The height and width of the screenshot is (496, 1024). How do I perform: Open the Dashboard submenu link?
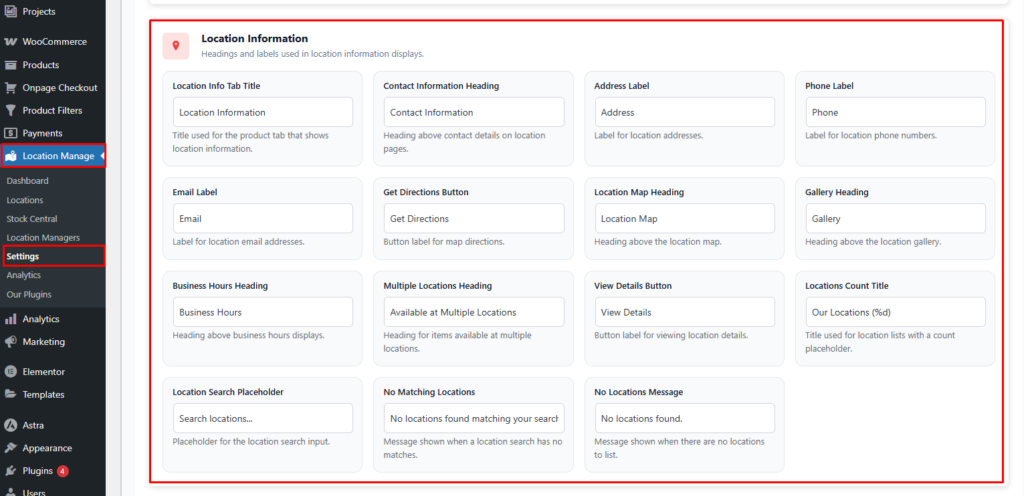27,181
